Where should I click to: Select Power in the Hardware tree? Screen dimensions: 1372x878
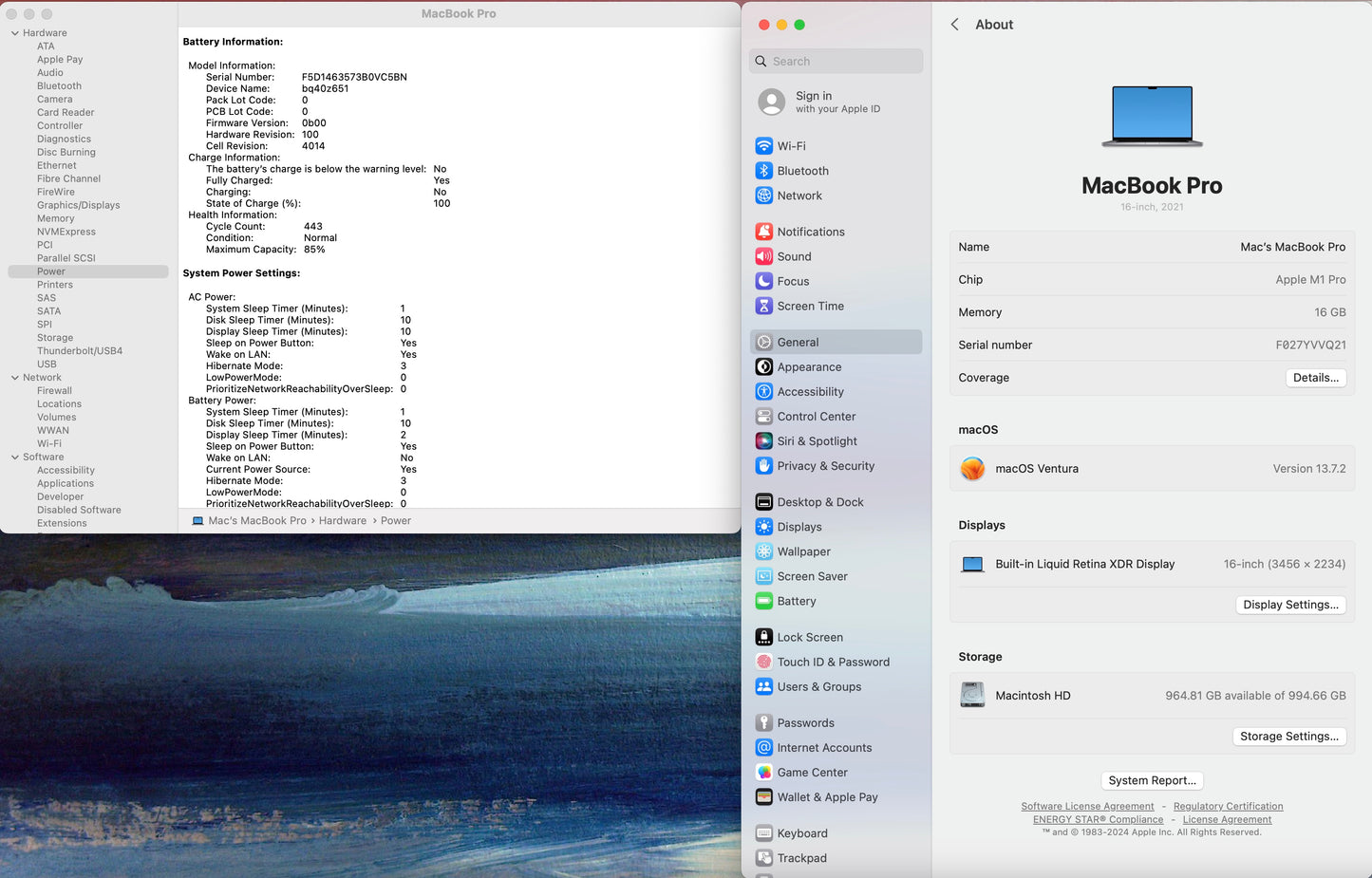tap(88, 271)
